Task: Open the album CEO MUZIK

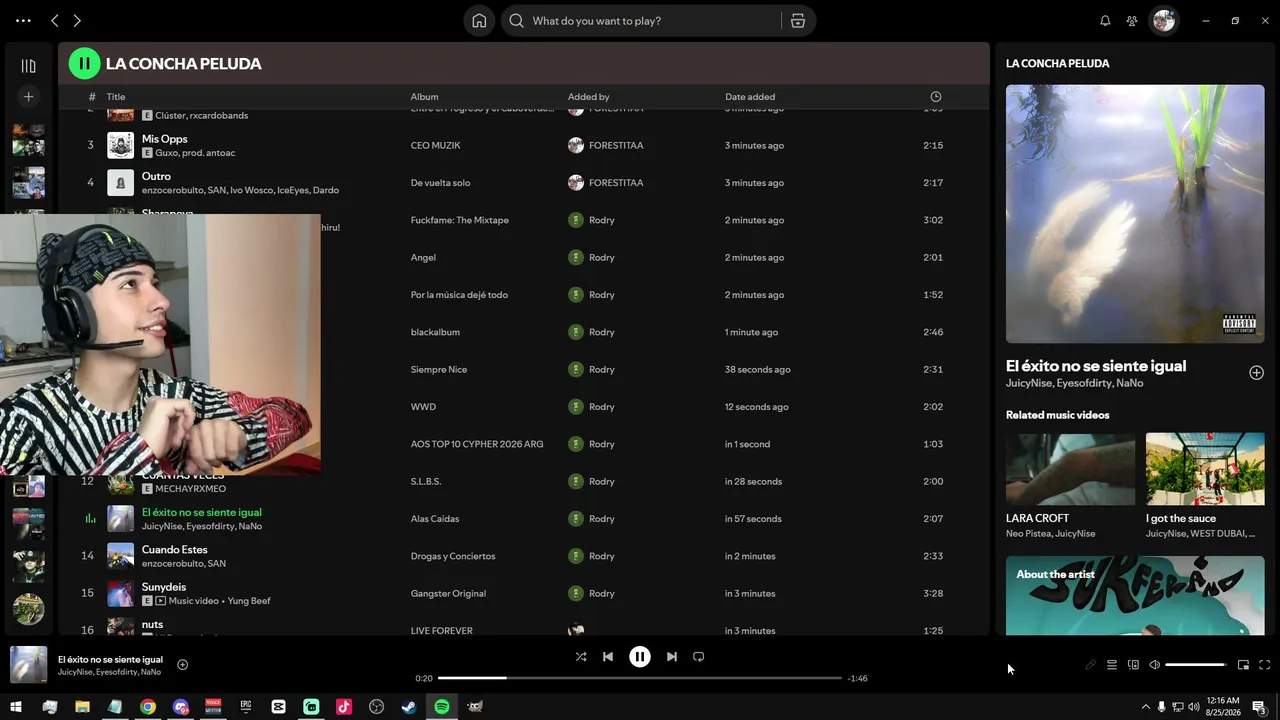Action: click(436, 145)
